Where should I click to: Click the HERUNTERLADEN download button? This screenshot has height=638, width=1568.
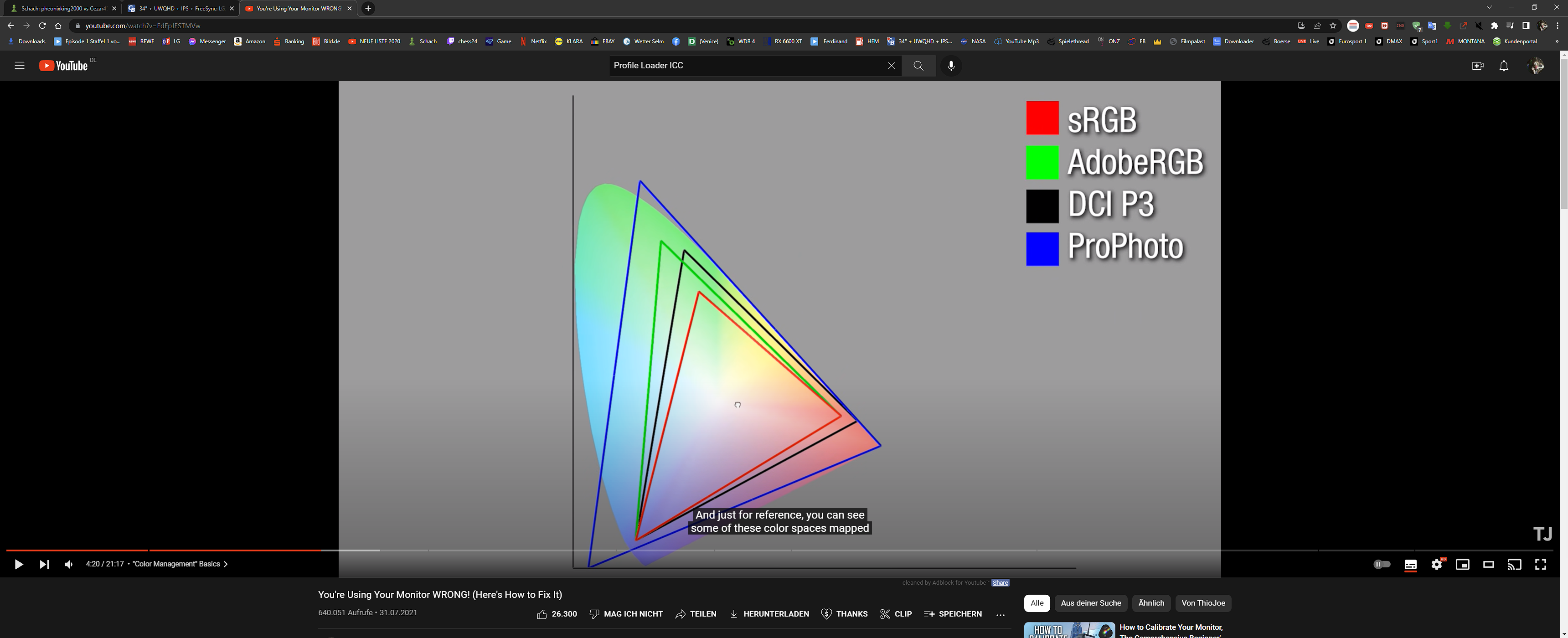point(769,614)
